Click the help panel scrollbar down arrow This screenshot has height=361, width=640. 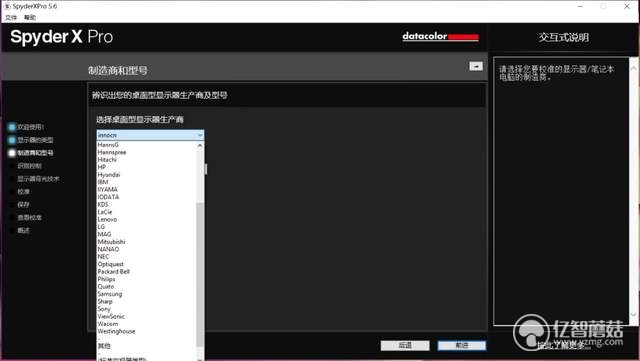click(633, 314)
